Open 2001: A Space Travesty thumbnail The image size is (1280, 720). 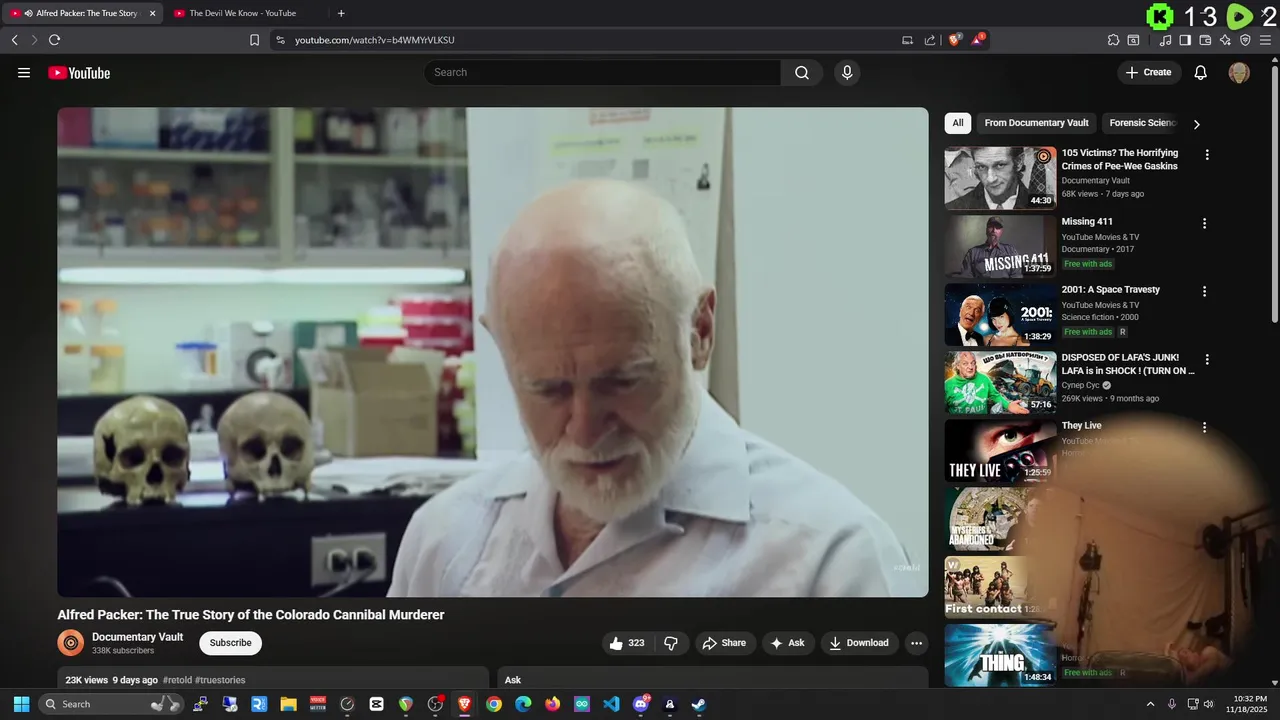[x=1000, y=314]
